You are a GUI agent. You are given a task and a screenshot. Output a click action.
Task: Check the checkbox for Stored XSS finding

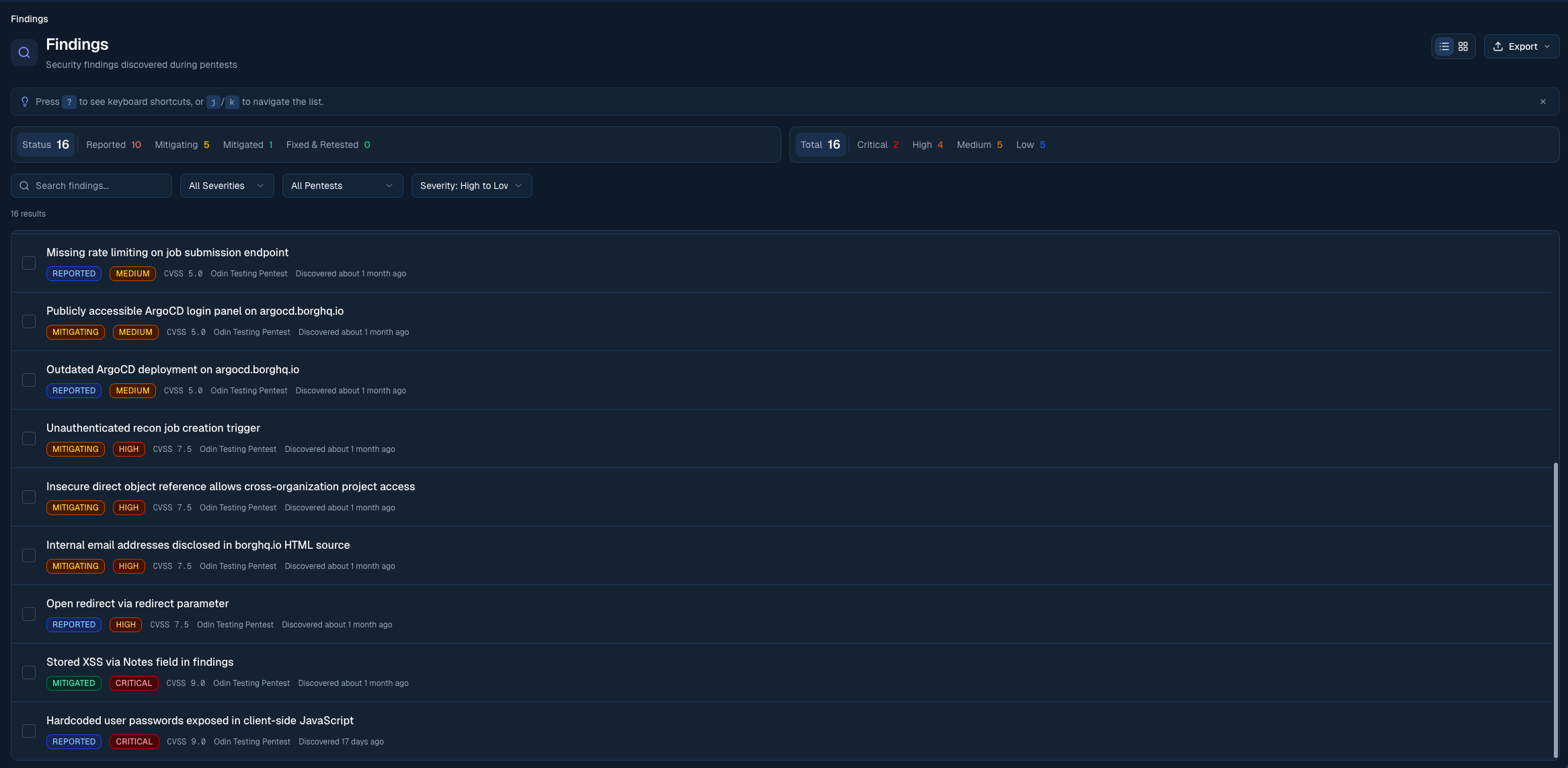(28, 672)
